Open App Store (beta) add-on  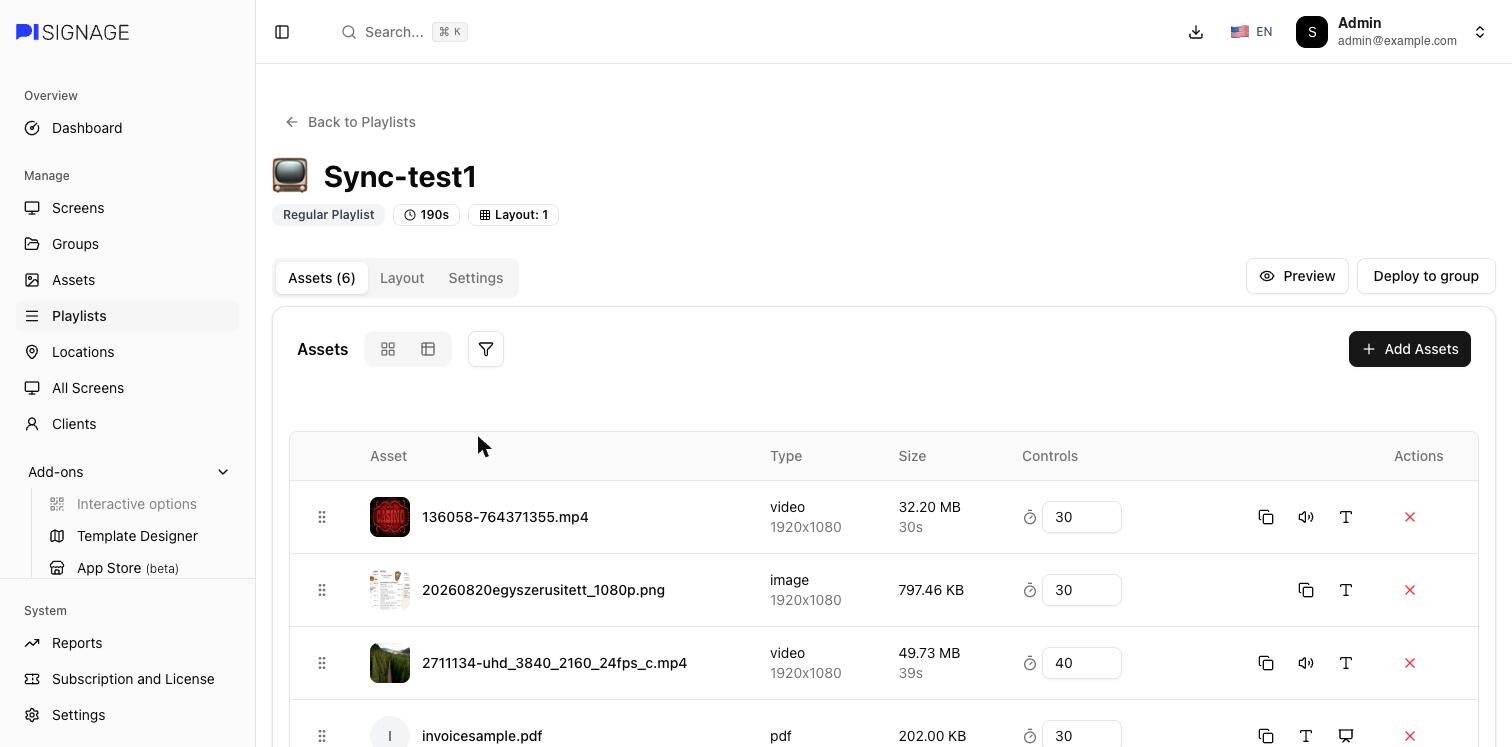pyautogui.click(x=128, y=568)
